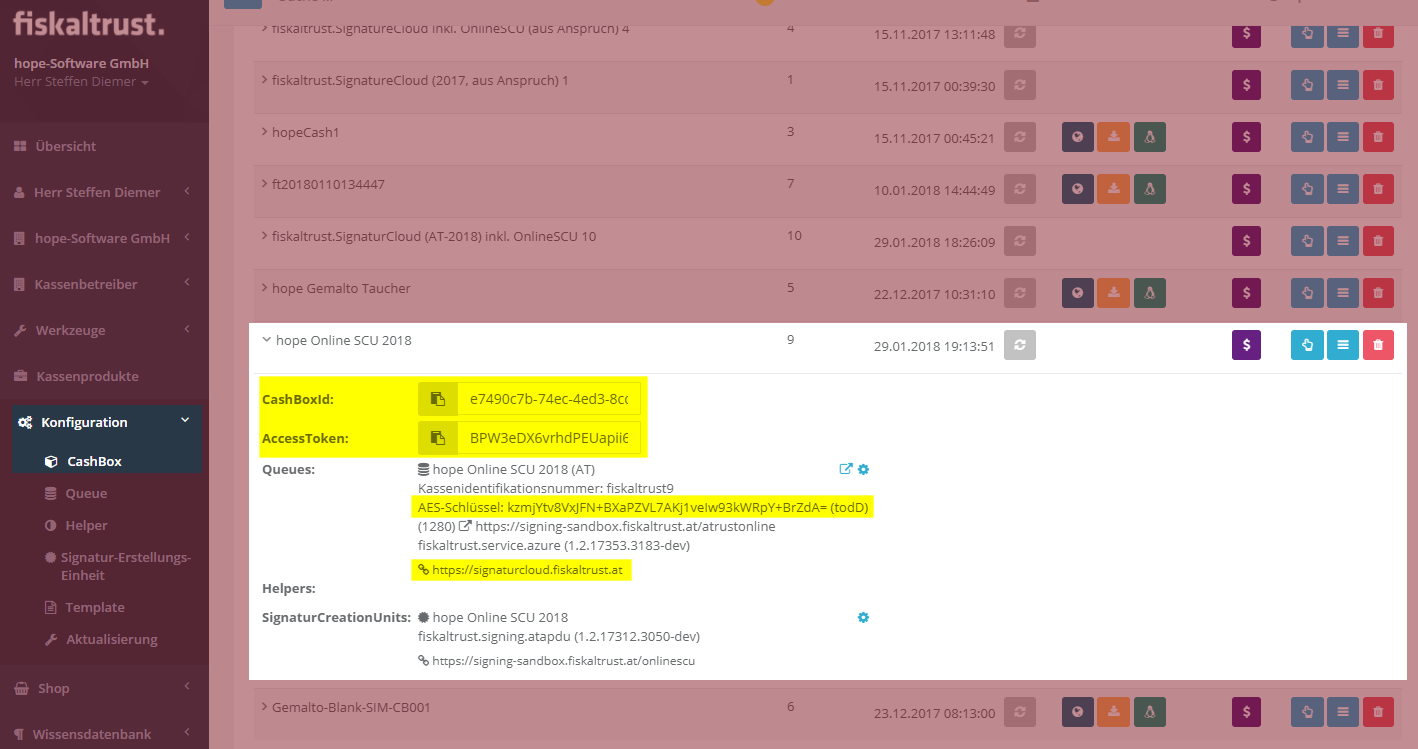Click dollar button for SignatureCloud (2017, aus Anspruch) 1
The height and width of the screenshot is (749, 1418).
tap(1246, 85)
